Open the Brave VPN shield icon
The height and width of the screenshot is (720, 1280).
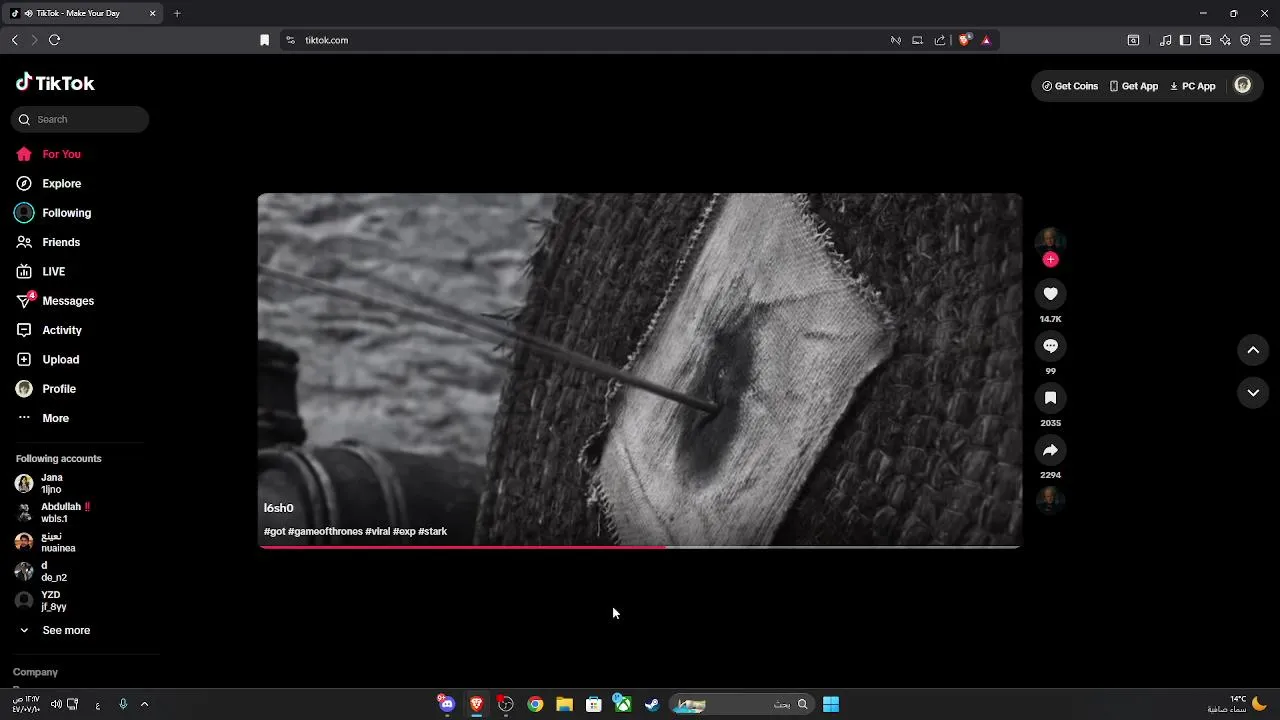pos(1245,40)
